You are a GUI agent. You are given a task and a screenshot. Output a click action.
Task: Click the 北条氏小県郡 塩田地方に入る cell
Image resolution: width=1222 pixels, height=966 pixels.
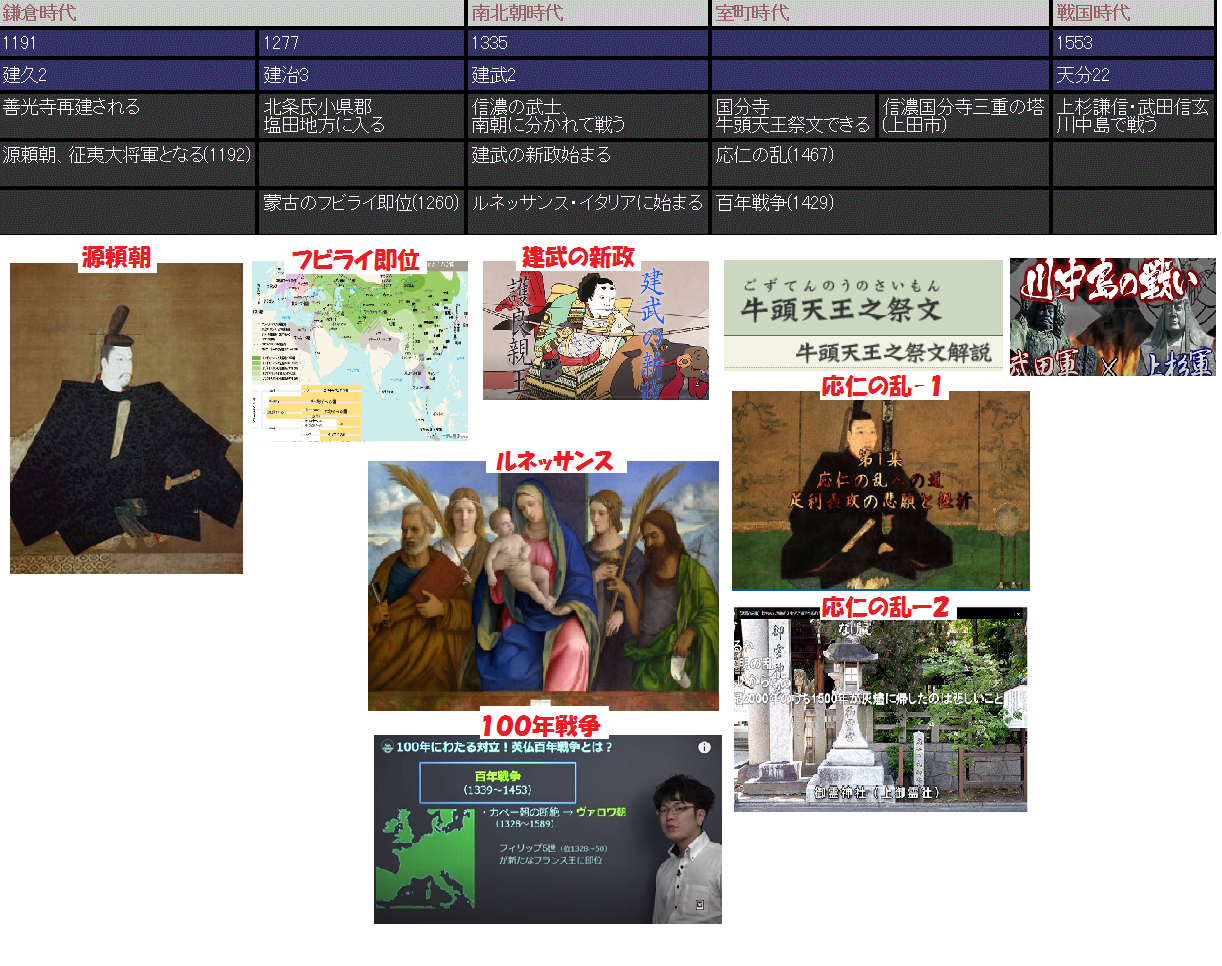(362, 116)
